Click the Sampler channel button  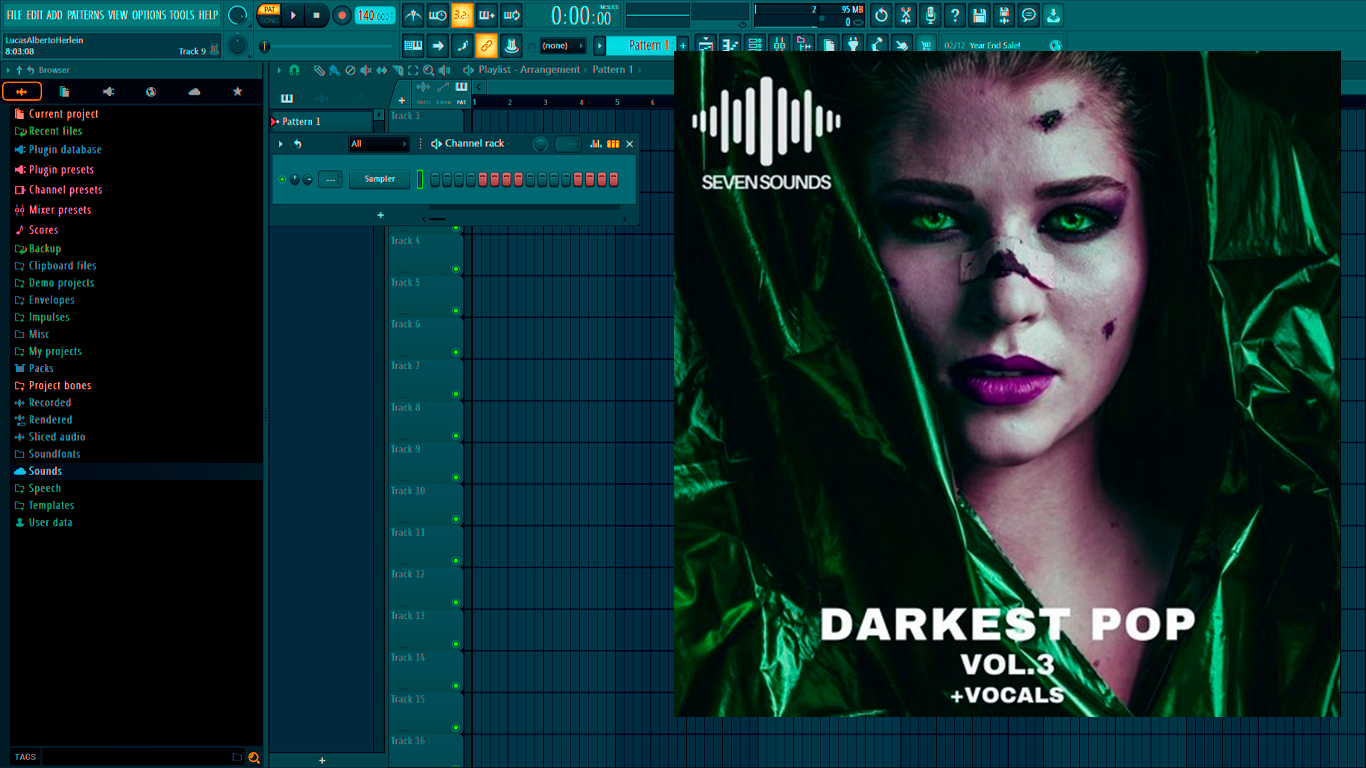pyautogui.click(x=380, y=179)
